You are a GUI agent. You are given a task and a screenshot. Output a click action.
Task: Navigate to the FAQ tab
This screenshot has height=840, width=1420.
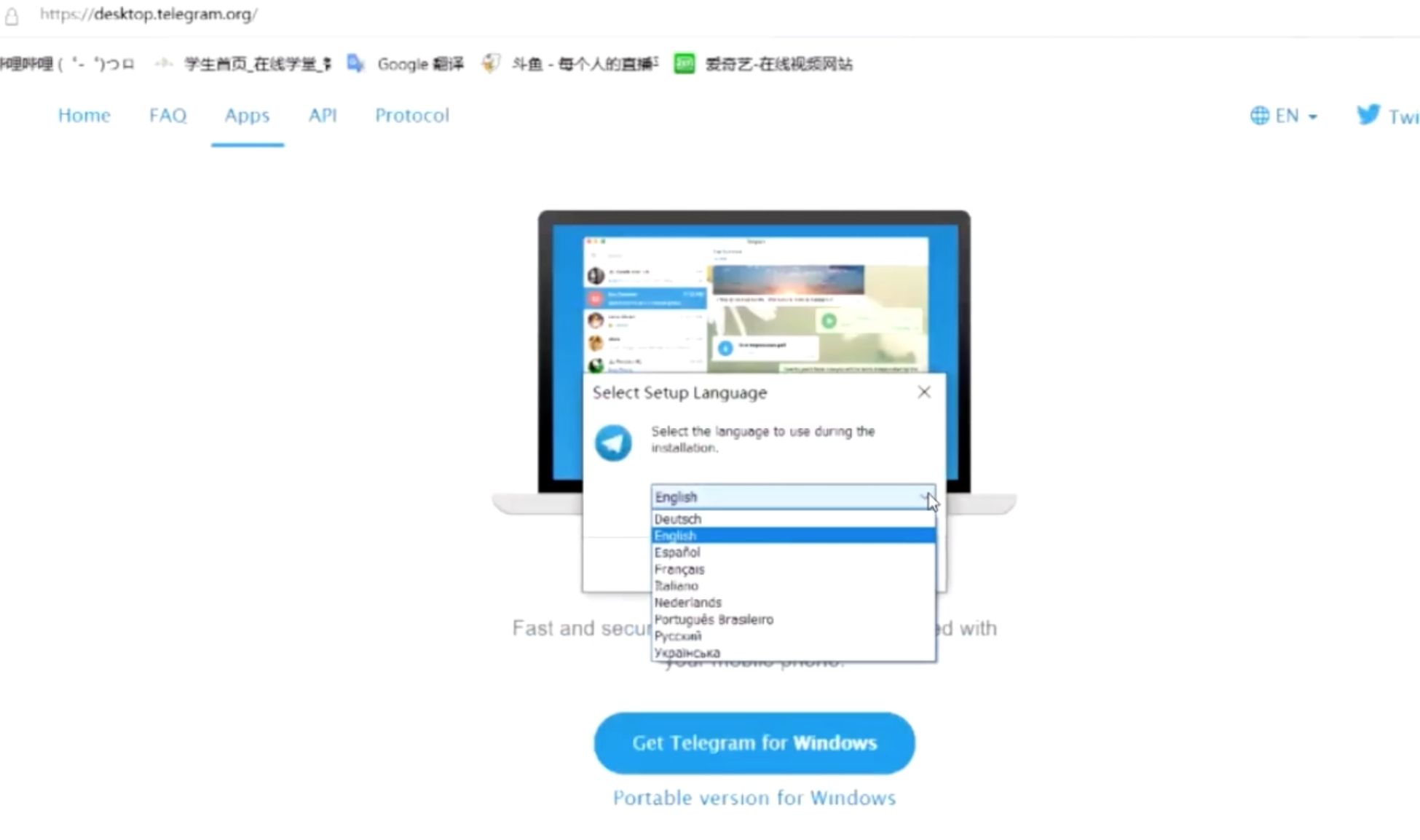click(x=167, y=115)
